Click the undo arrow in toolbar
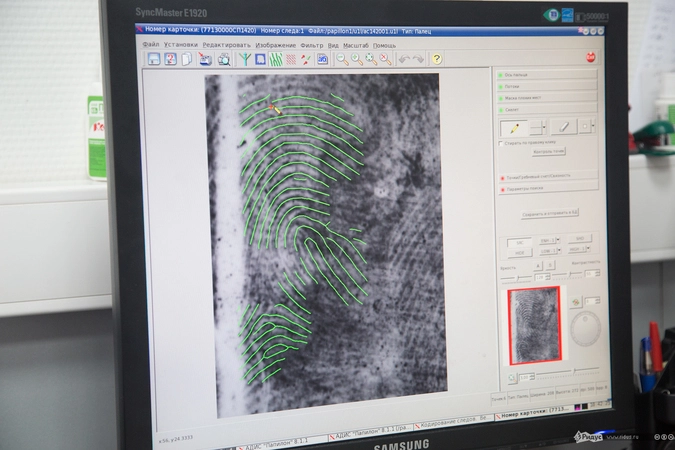The height and width of the screenshot is (450, 675). click(x=403, y=59)
